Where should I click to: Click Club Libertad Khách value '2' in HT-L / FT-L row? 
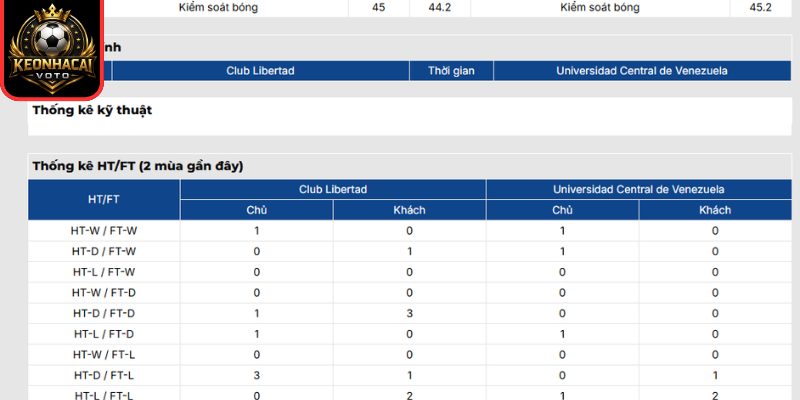click(x=409, y=395)
